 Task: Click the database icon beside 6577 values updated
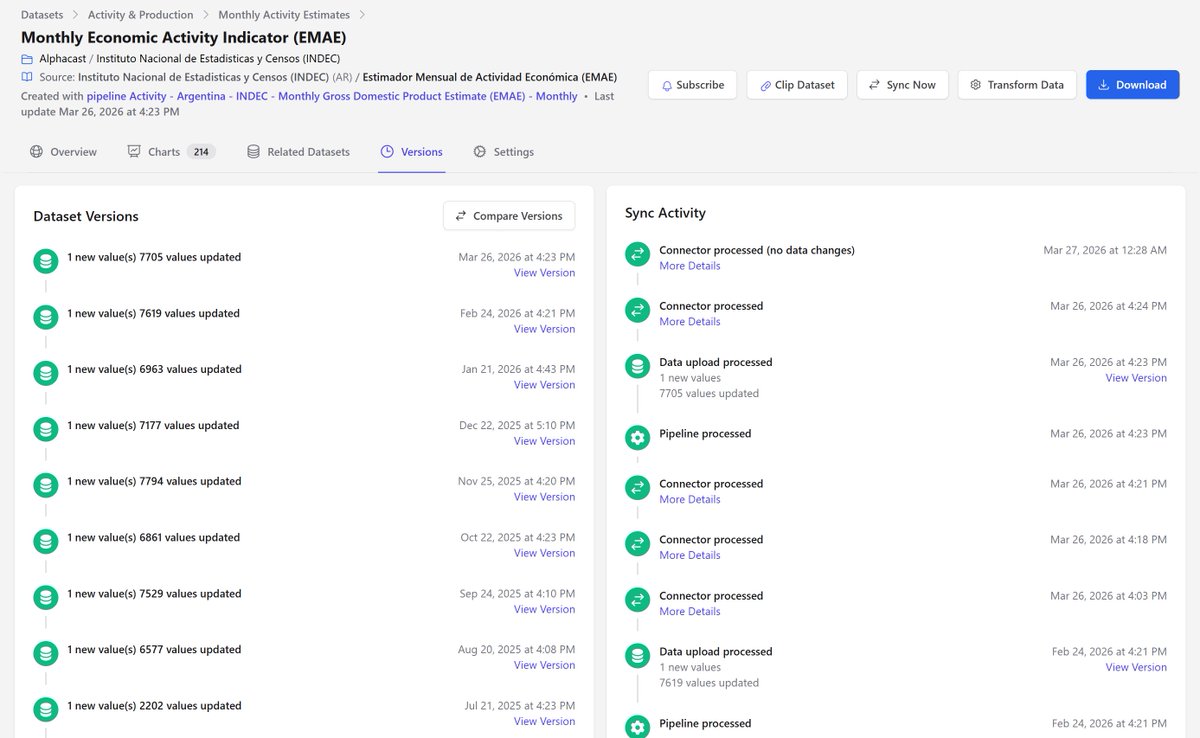click(x=45, y=654)
